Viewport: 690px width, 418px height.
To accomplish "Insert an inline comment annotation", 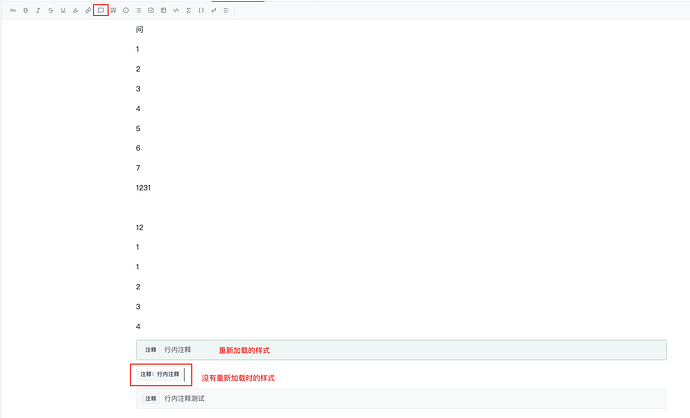I will point(101,10).
